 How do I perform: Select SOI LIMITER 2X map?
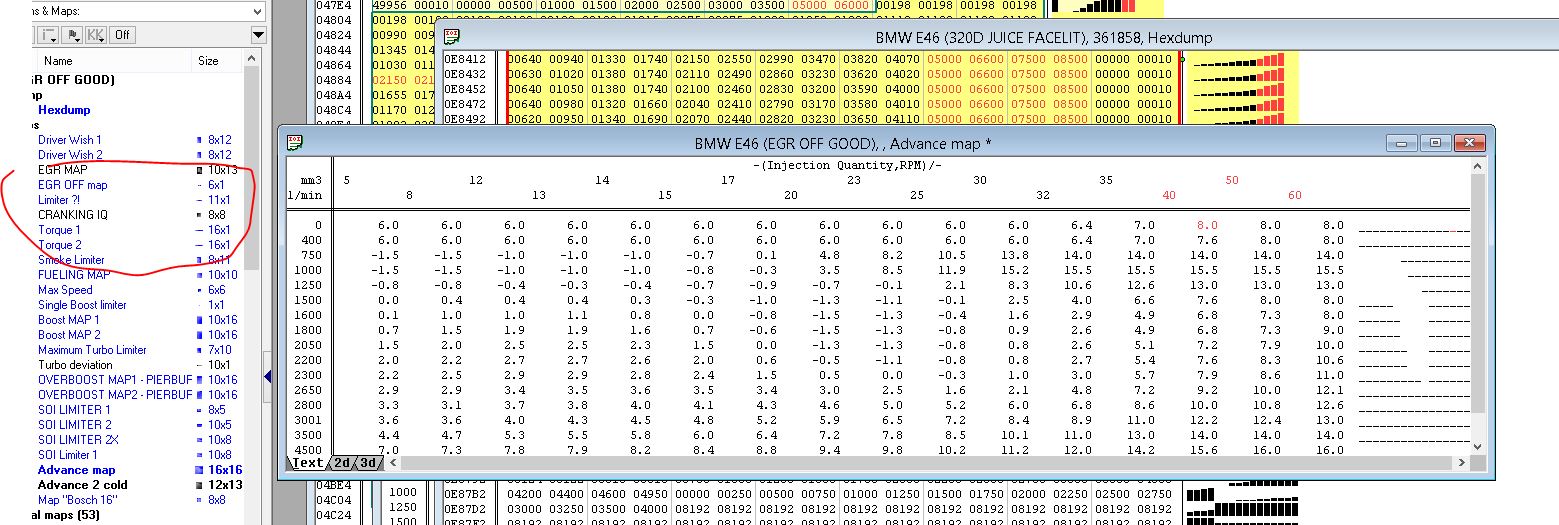coord(78,440)
